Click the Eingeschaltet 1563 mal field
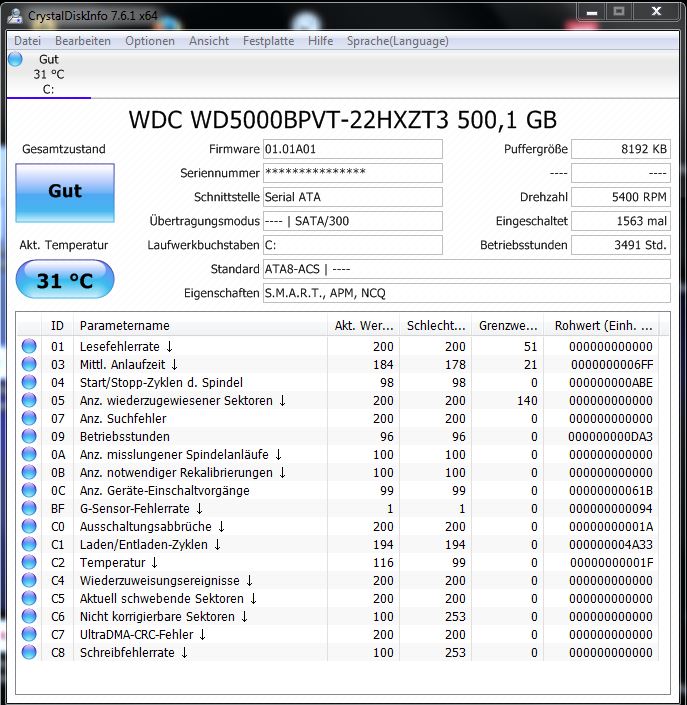 click(x=620, y=221)
